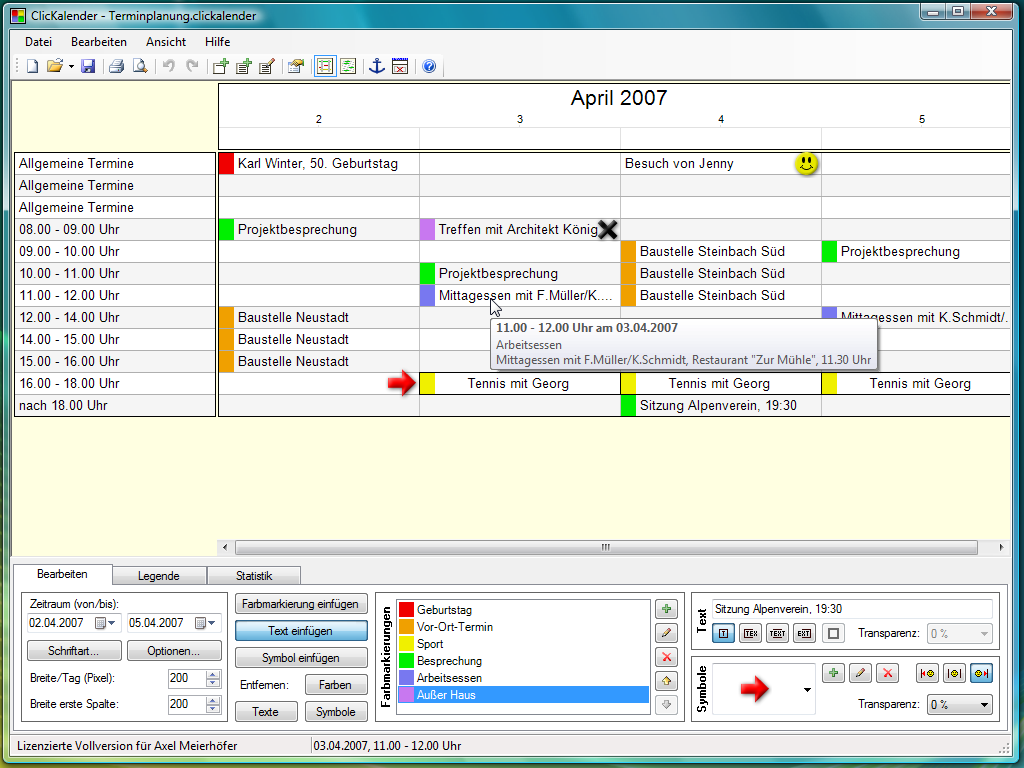Click the blue help icon in toolbar
This screenshot has height=768, width=1024.
(x=429, y=67)
